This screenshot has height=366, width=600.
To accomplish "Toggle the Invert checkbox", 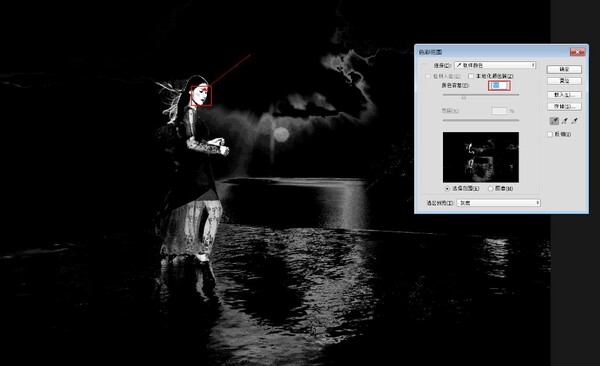I will pyautogui.click(x=550, y=134).
